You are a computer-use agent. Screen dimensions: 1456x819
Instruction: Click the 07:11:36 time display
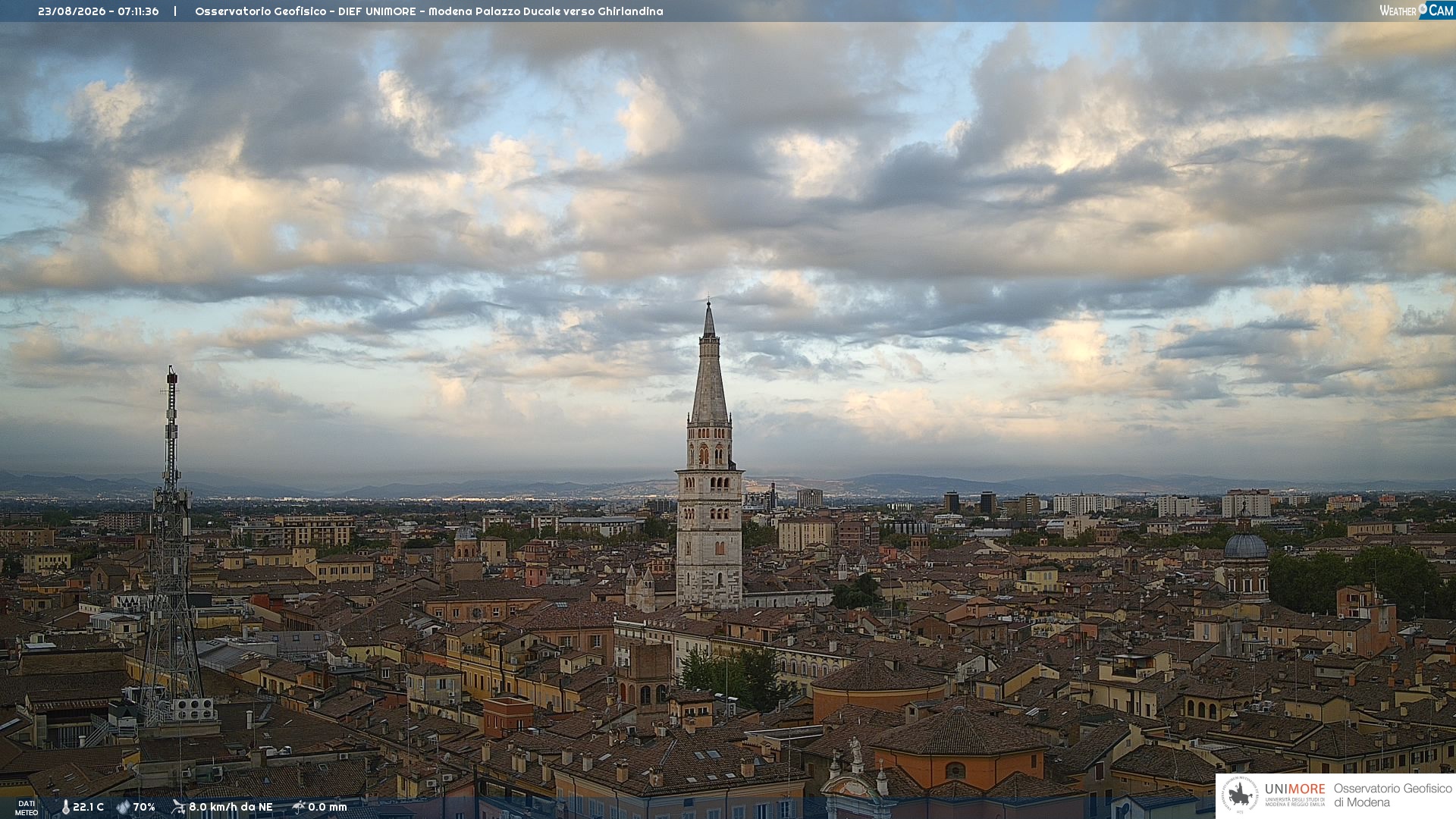[x=138, y=11]
